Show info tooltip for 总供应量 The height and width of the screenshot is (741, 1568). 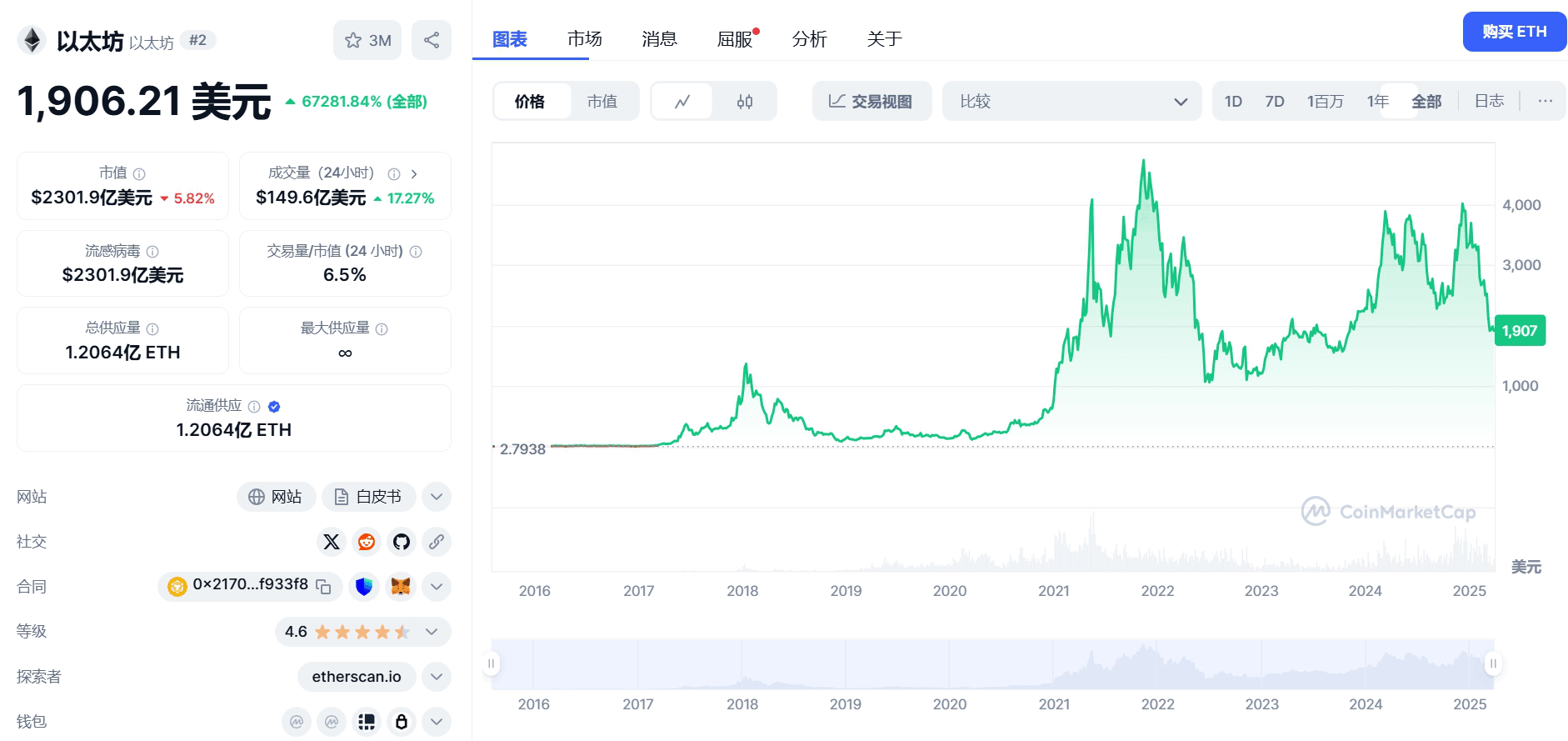pyautogui.click(x=152, y=328)
